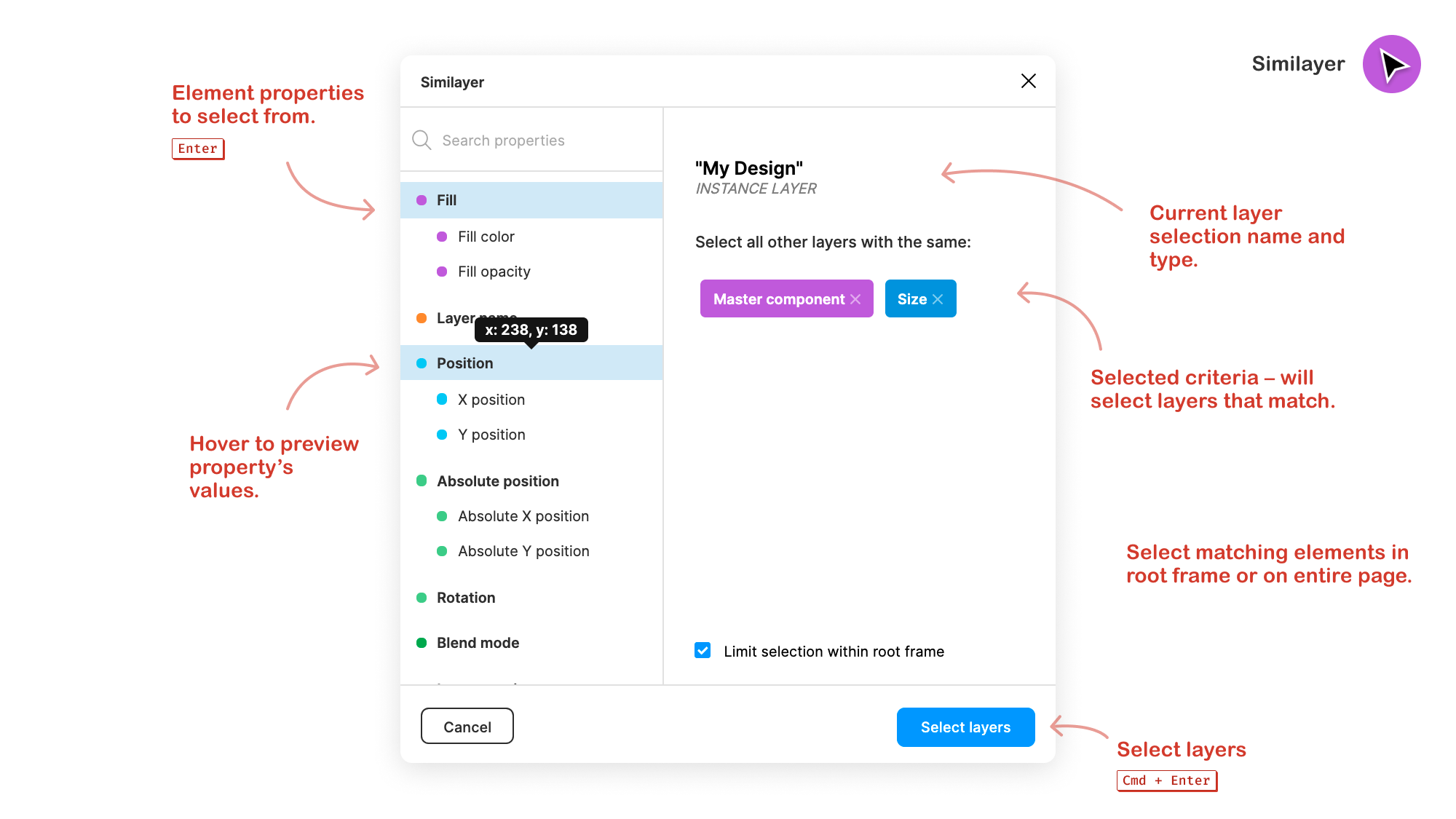
Task: Select the Fill opacity property
Action: pyautogui.click(x=494, y=271)
